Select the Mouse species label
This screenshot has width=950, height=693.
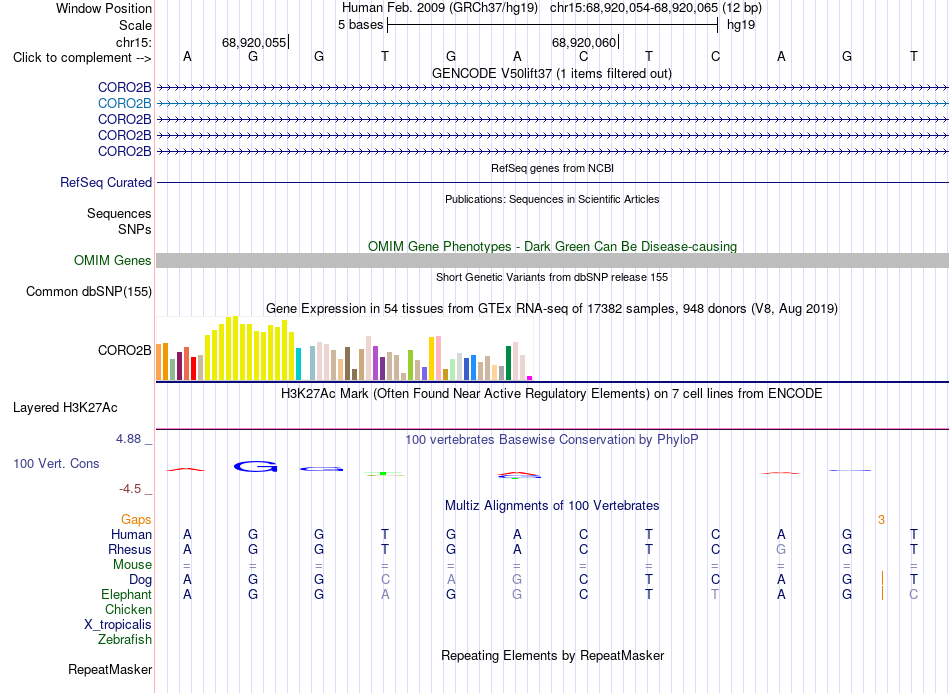click(132, 565)
